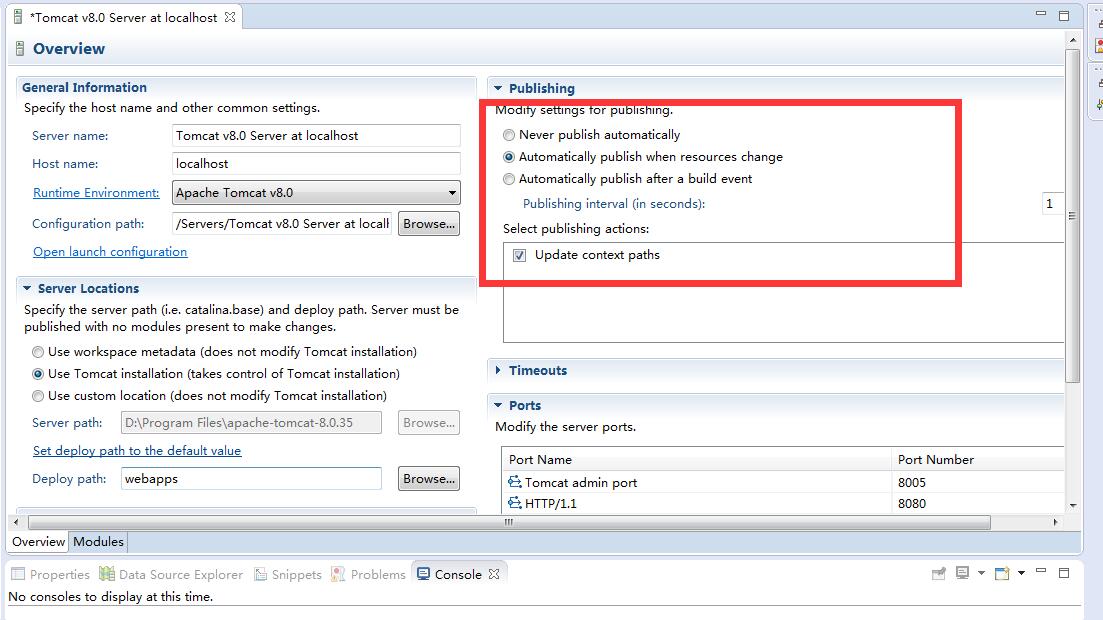Viewport: 1103px width, 620px height.
Task: Click the greyed Browse beside Server path
Action: [x=428, y=423]
